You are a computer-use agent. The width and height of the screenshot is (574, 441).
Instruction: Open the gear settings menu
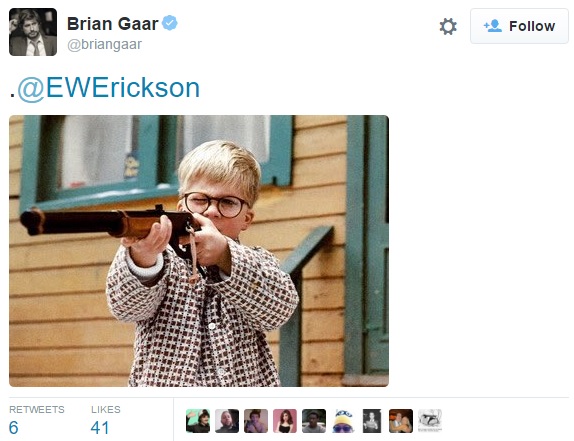448,27
